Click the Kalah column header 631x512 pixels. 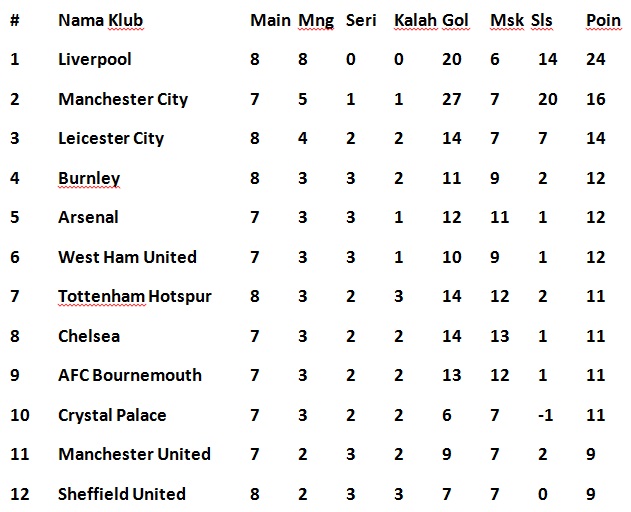(x=414, y=20)
